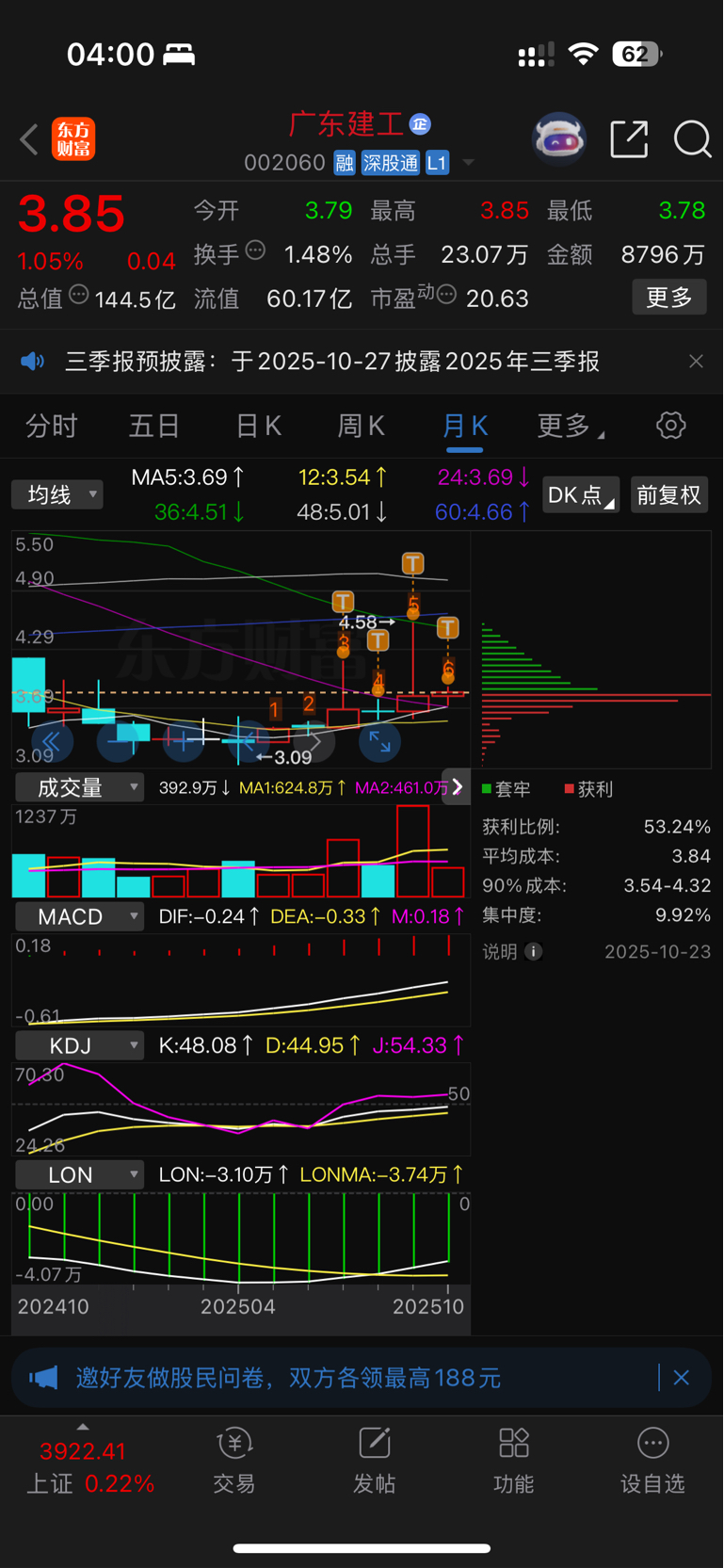Open the 东方财富 logo icon

(x=73, y=139)
